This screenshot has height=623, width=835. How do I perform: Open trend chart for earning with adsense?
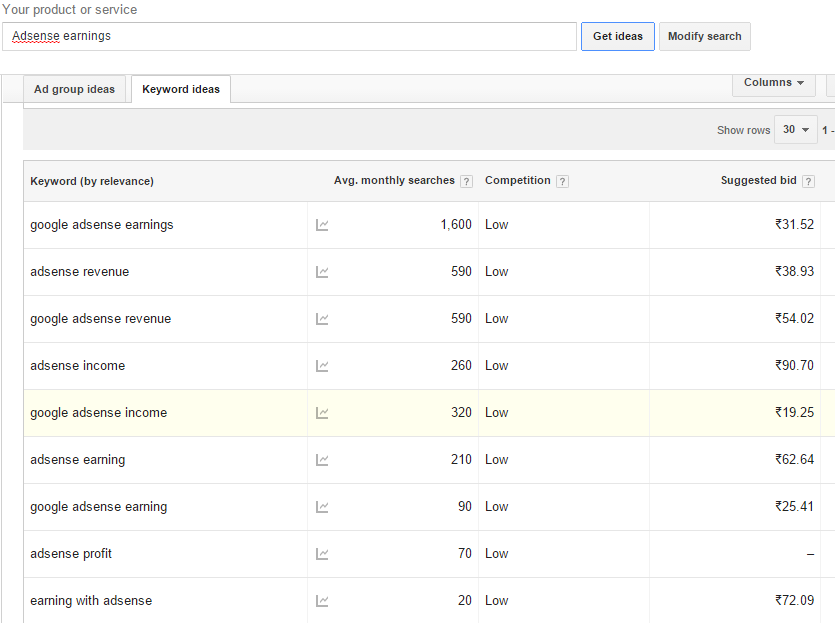[322, 601]
